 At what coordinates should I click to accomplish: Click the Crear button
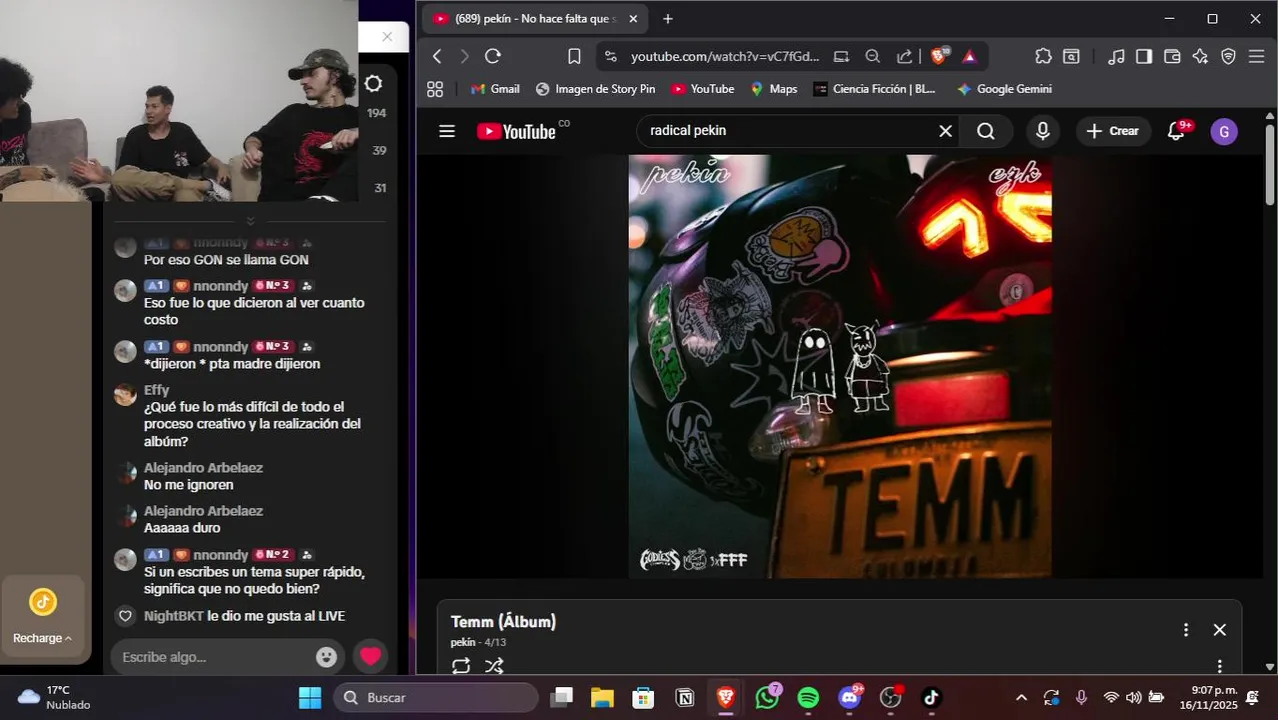pyautogui.click(x=1113, y=131)
